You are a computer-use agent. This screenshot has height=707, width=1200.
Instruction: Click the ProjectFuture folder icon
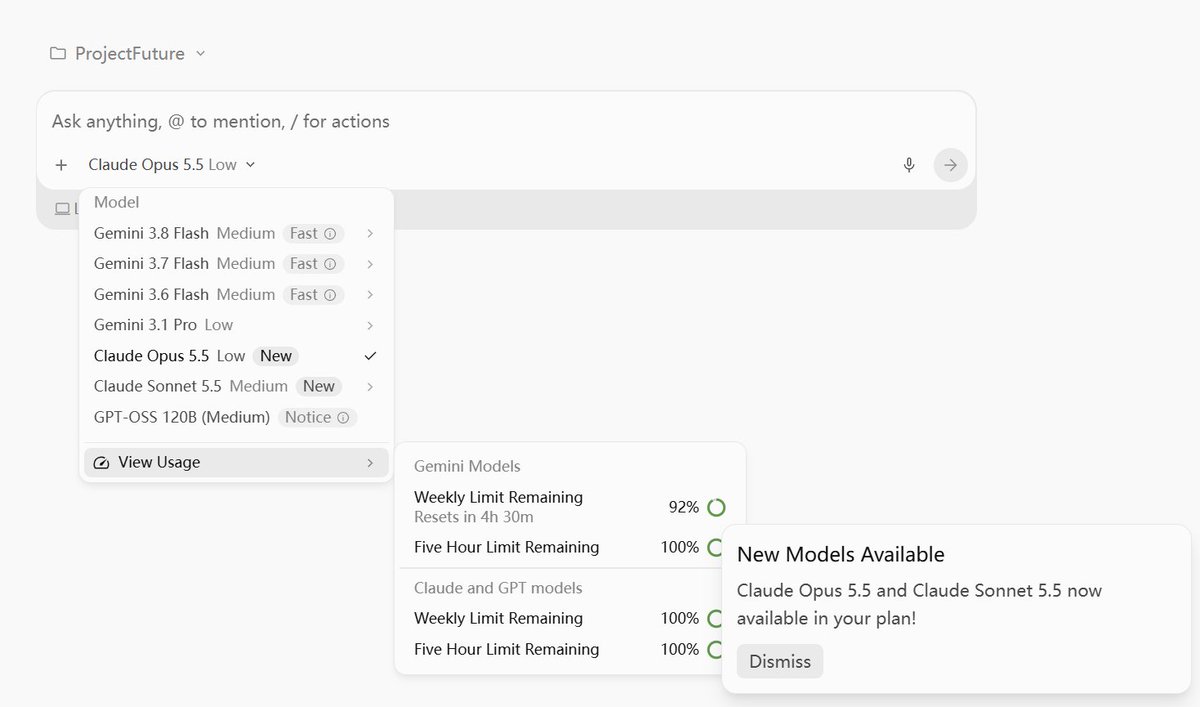point(58,53)
